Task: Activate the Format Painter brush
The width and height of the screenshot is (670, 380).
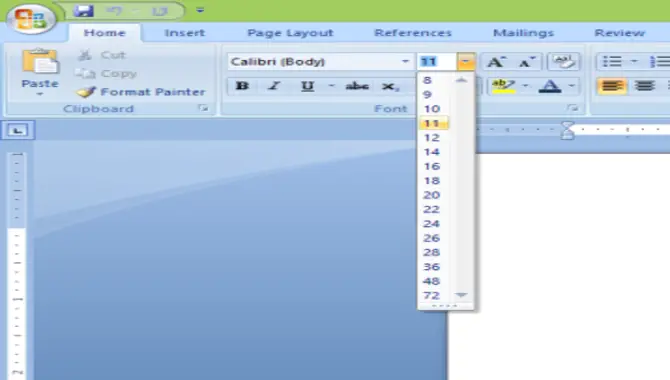Action: (141, 91)
